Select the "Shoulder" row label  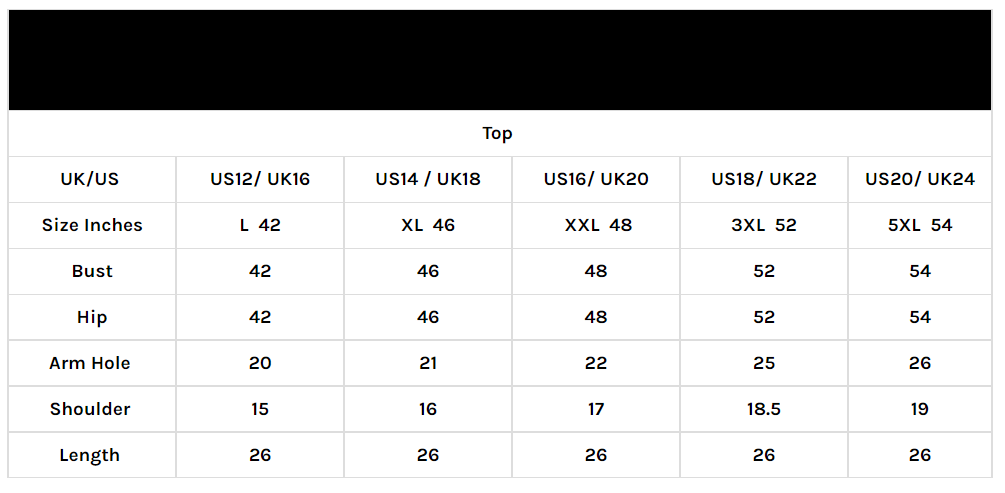click(90, 409)
